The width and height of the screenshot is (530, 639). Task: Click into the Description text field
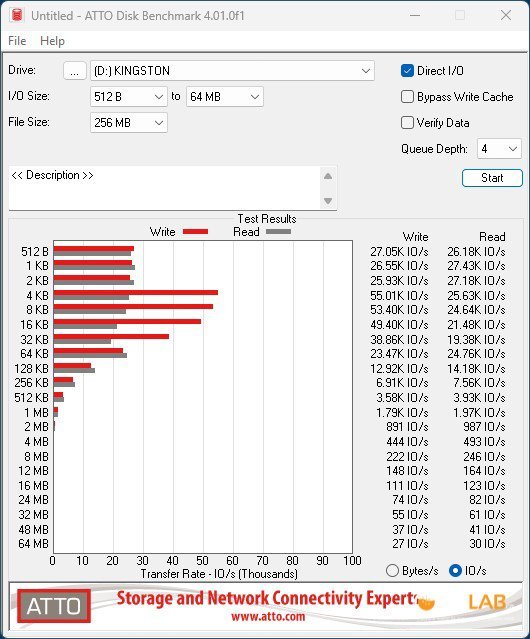(165, 188)
